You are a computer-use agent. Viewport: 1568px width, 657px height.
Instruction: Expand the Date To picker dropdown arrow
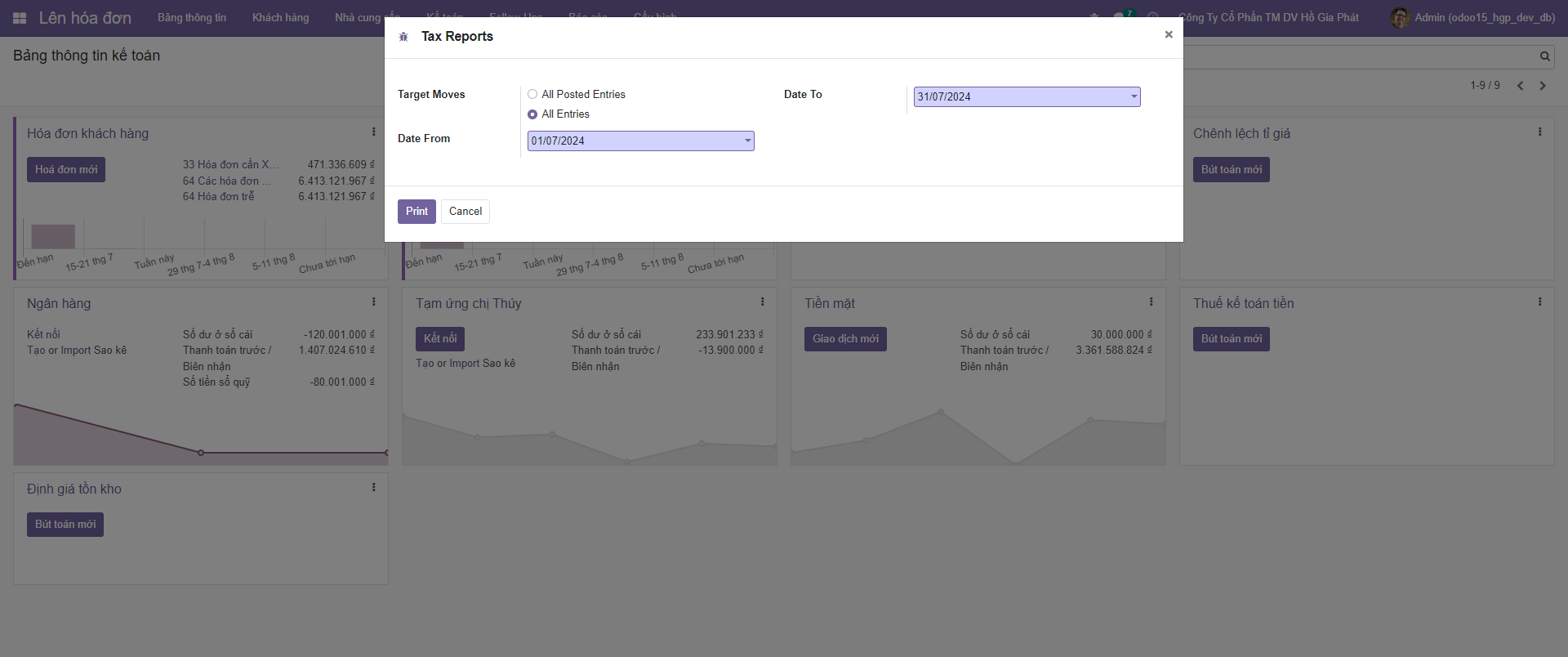pyautogui.click(x=1134, y=97)
